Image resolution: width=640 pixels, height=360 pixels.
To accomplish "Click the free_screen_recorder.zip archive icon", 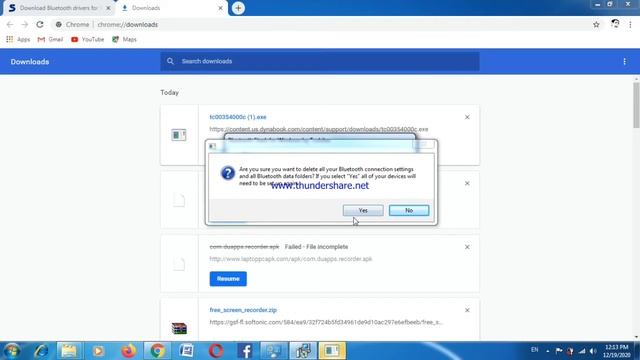I will click(x=179, y=328).
